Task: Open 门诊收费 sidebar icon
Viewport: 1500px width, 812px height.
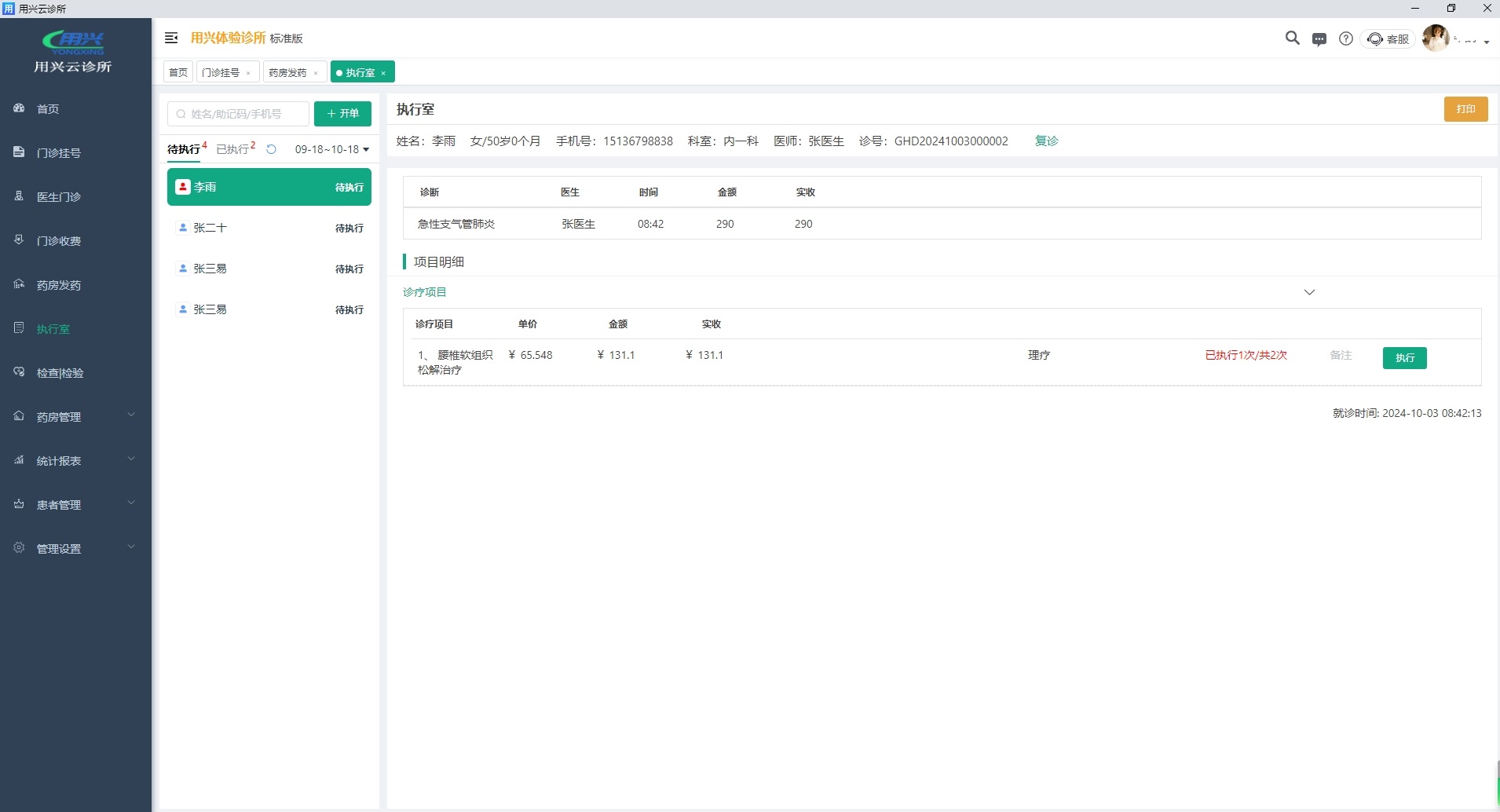Action: pyautogui.click(x=19, y=240)
